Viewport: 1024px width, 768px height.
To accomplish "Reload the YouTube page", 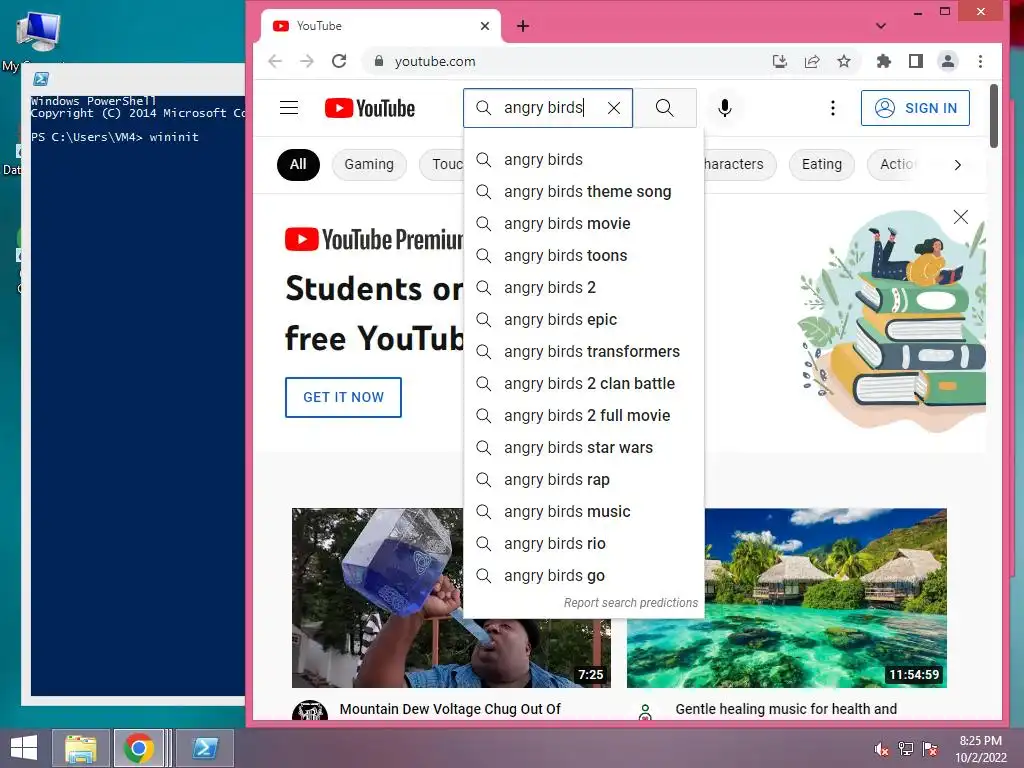I will point(339,61).
